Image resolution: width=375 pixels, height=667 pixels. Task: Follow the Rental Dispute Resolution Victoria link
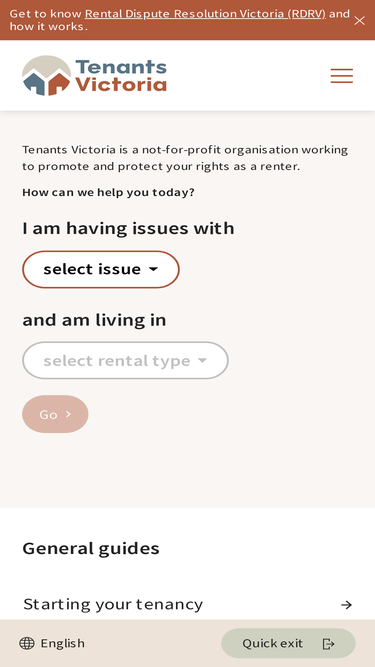coord(205,14)
